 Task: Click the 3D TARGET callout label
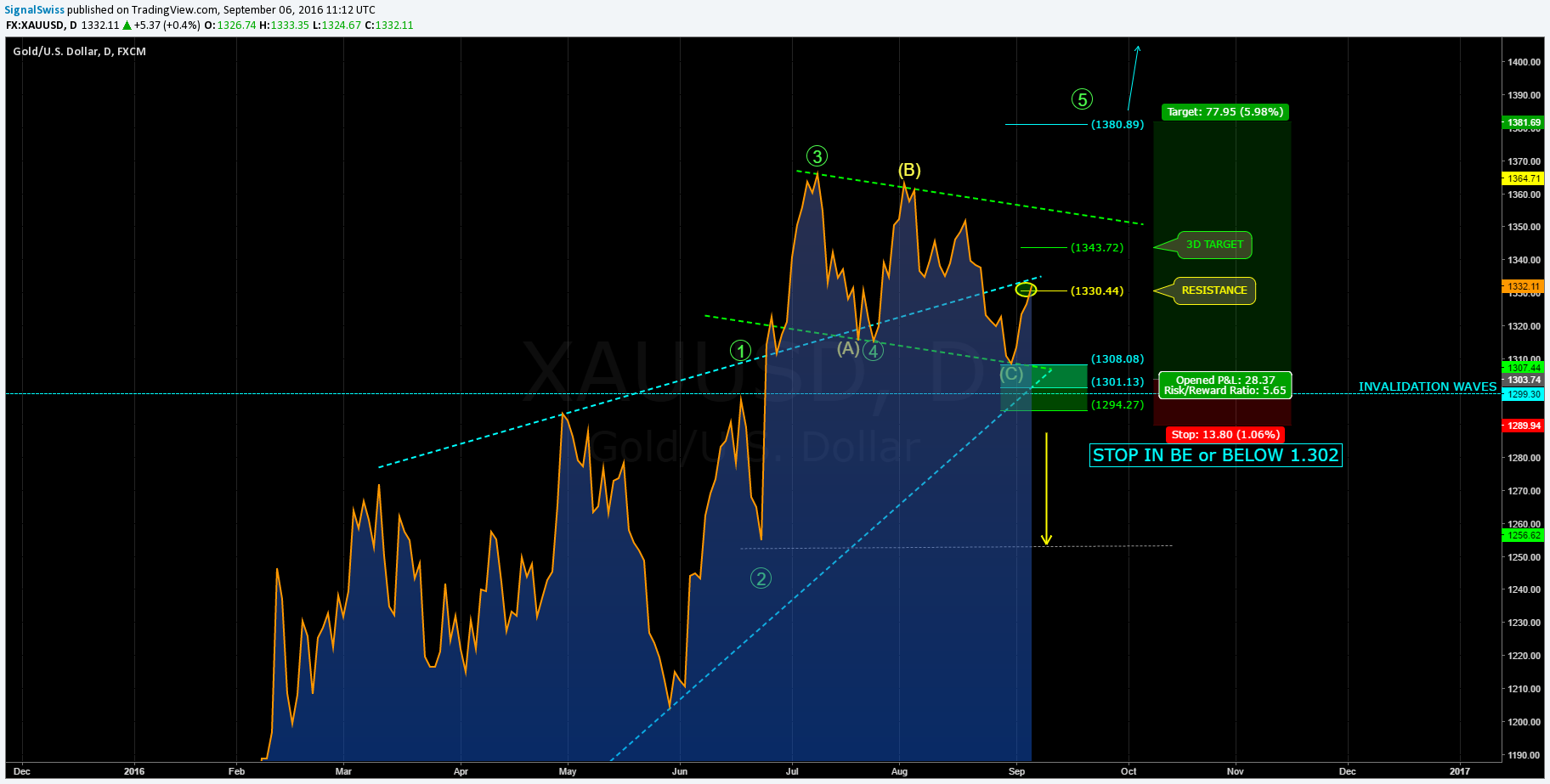point(1214,245)
